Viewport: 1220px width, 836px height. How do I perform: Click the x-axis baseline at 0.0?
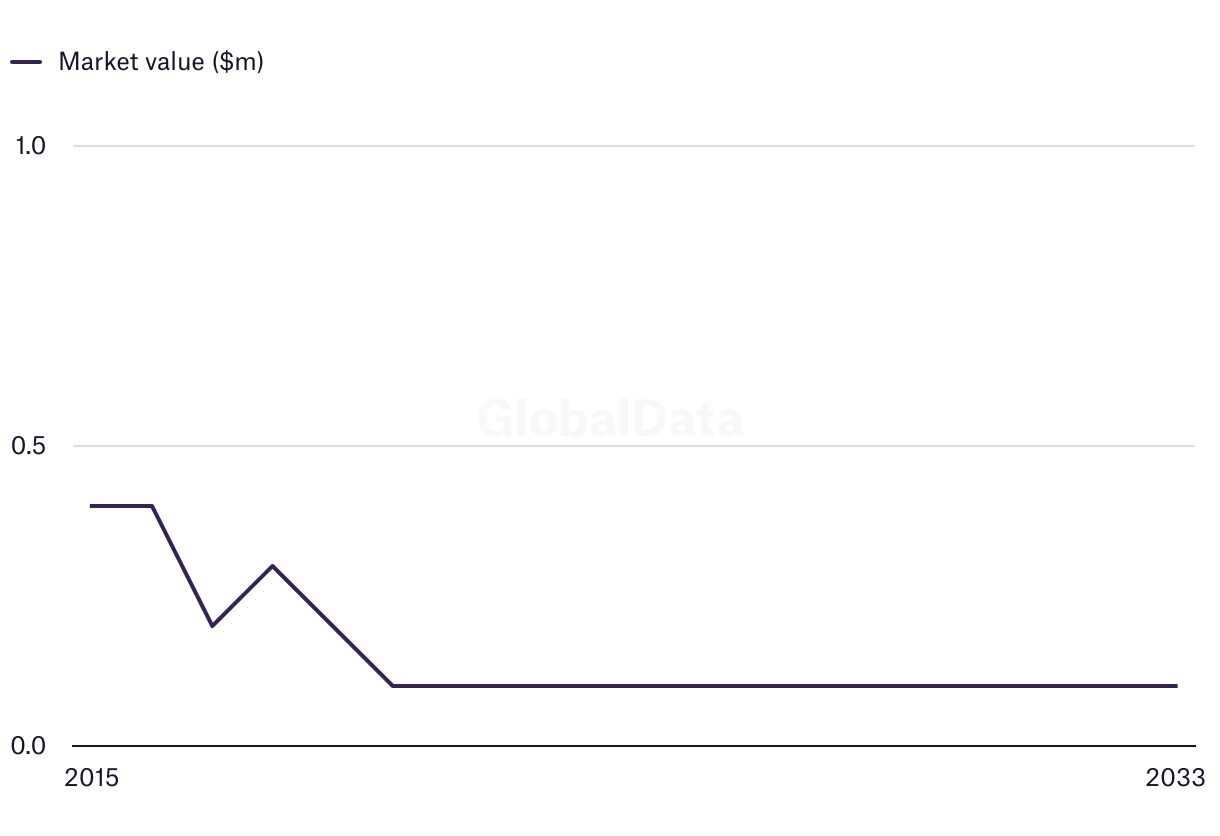click(x=634, y=746)
